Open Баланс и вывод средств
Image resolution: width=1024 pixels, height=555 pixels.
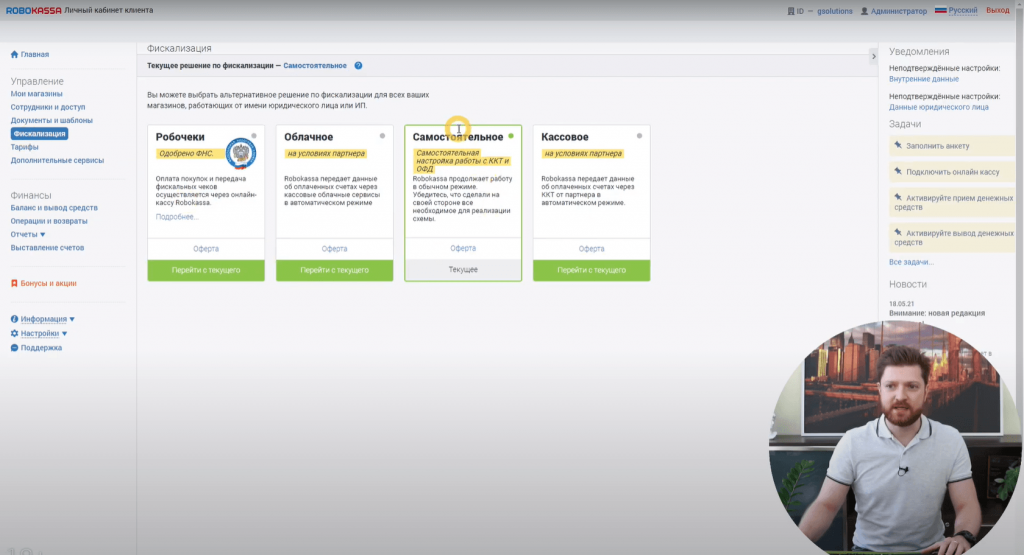(54, 208)
